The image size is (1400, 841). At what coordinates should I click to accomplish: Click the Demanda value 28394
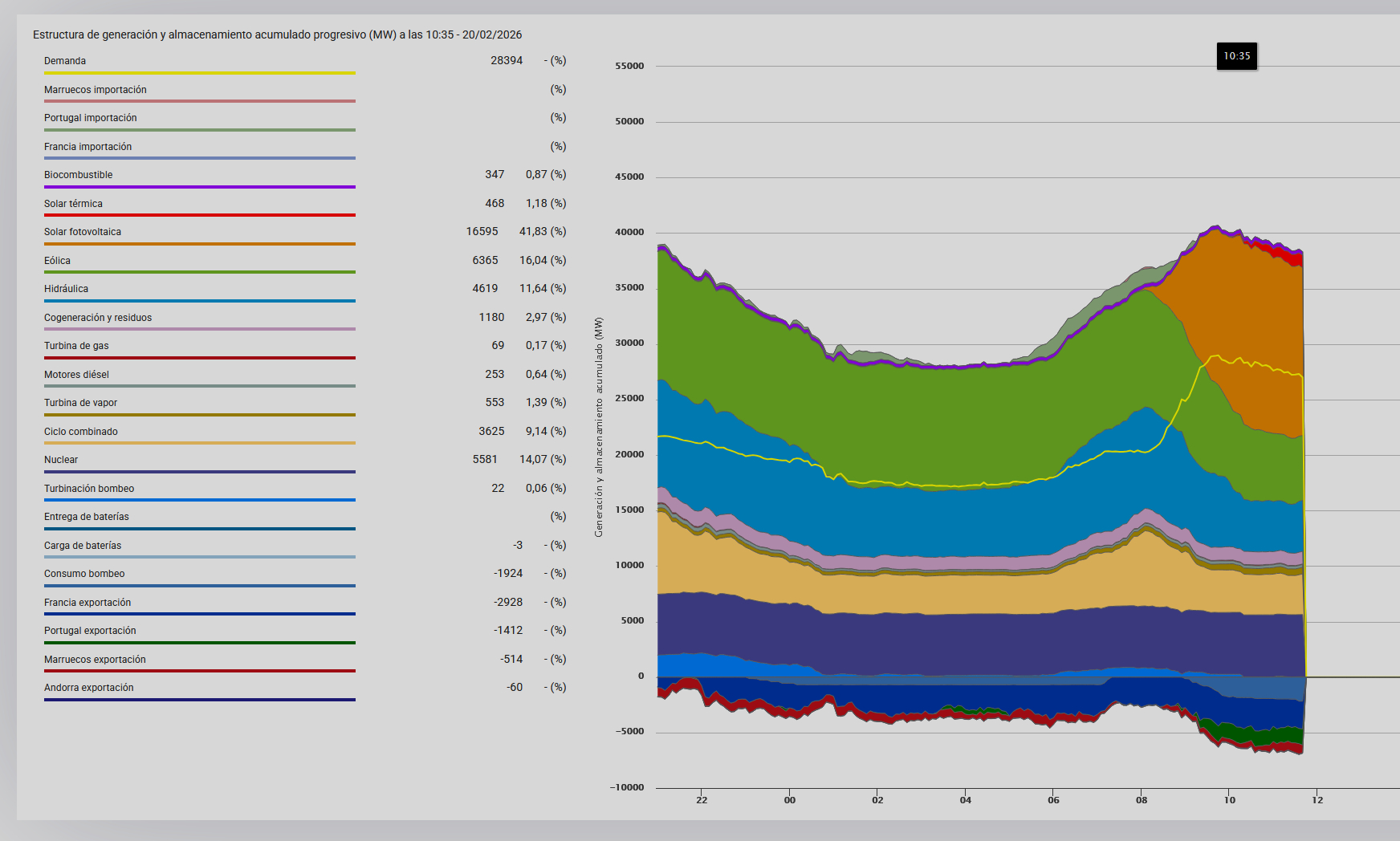point(507,61)
